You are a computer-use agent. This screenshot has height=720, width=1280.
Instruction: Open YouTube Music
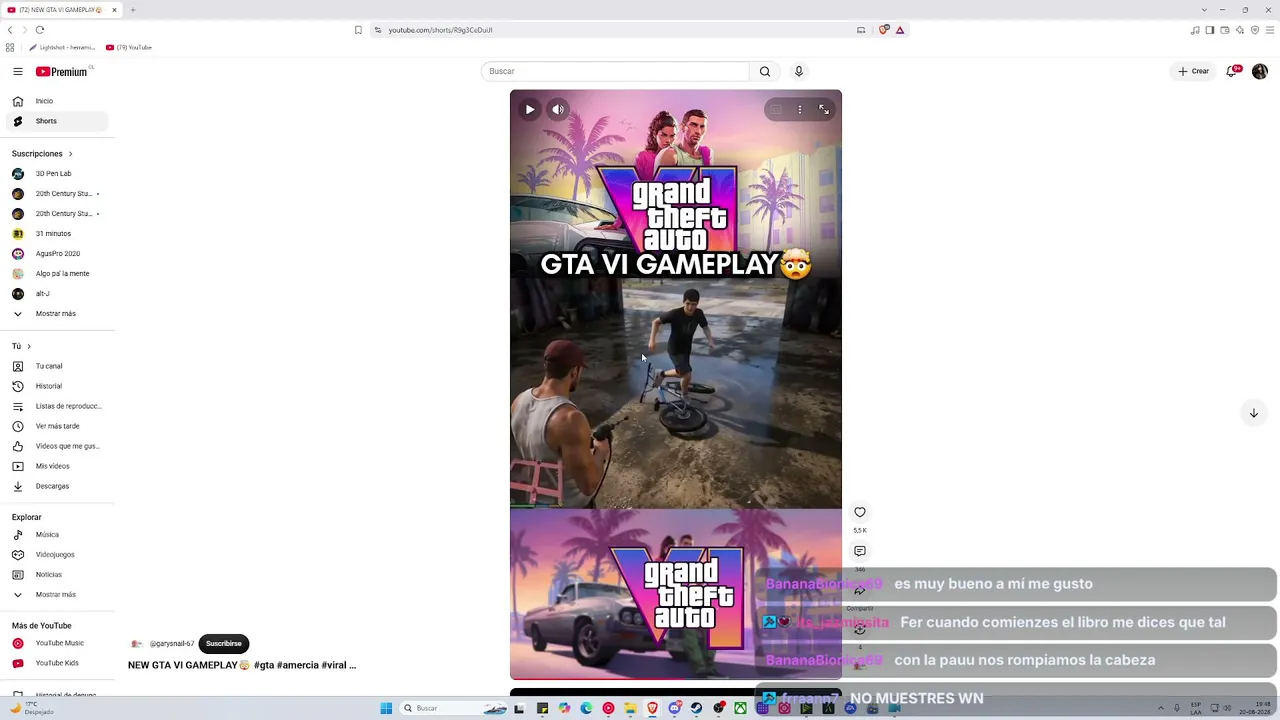(56, 643)
